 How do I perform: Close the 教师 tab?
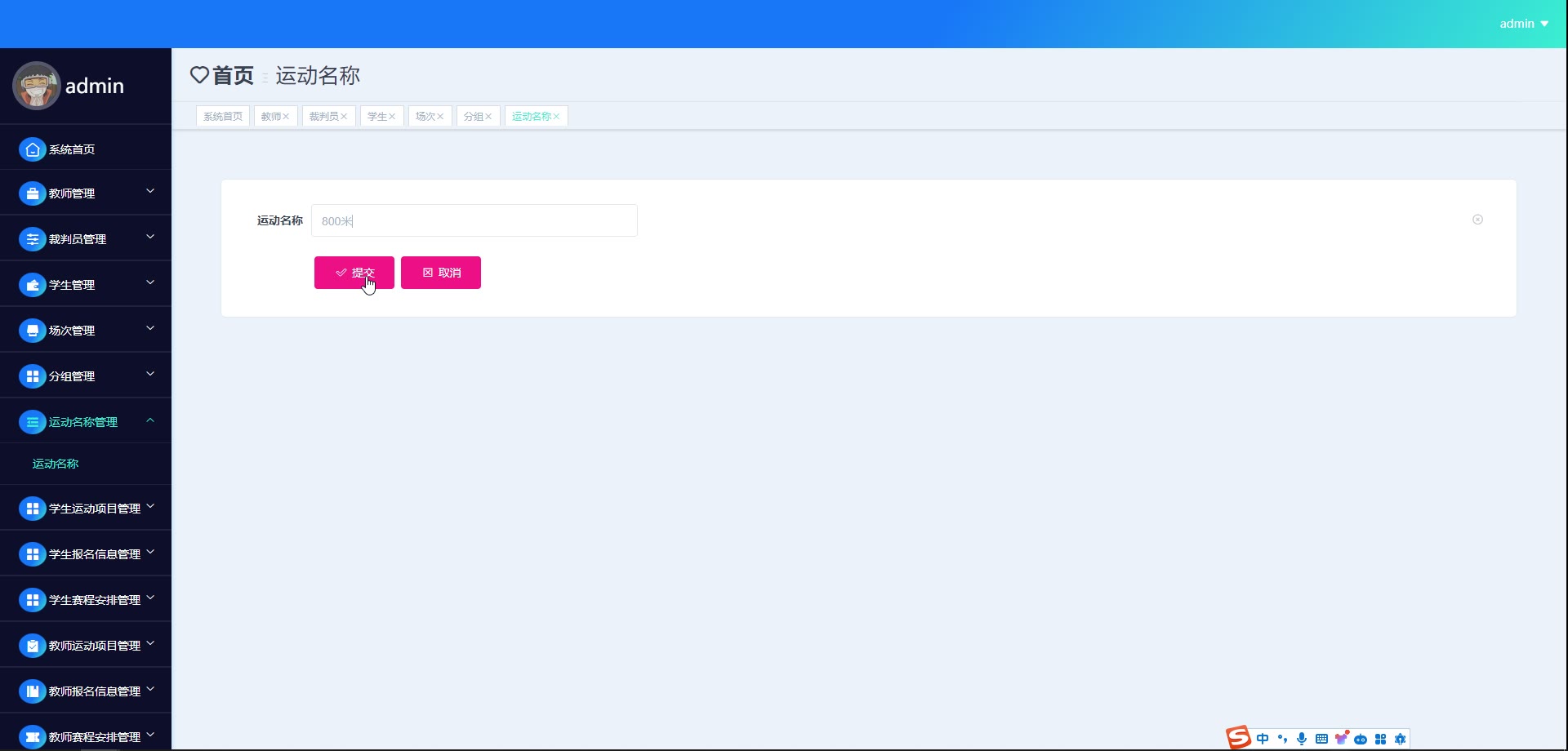click(286, 117)
